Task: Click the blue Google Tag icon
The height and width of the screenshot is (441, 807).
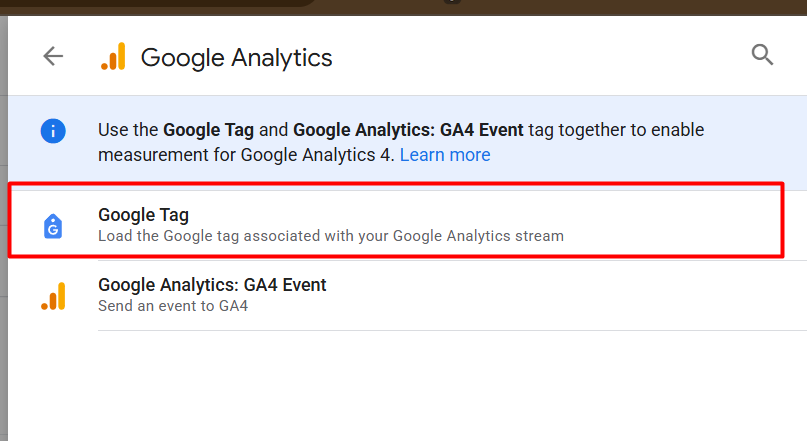Action: click(x=53, y=225)
